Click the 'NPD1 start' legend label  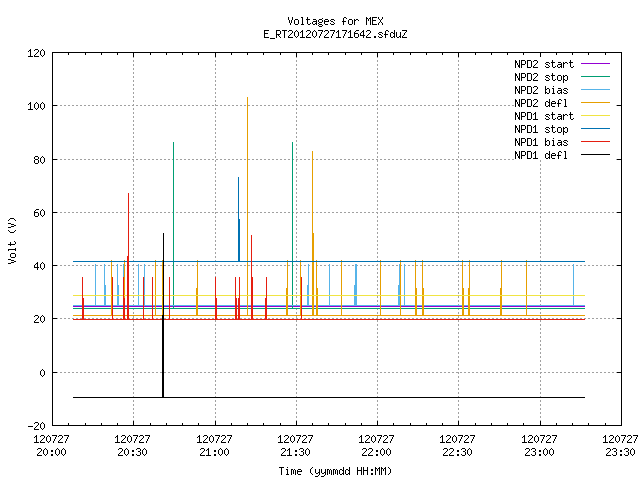544,116
